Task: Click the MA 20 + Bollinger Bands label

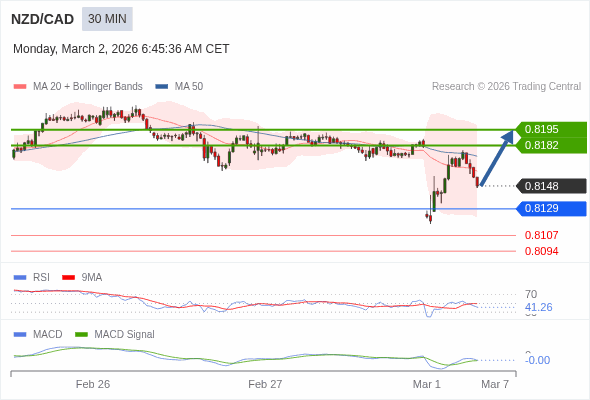Action: 88,87
